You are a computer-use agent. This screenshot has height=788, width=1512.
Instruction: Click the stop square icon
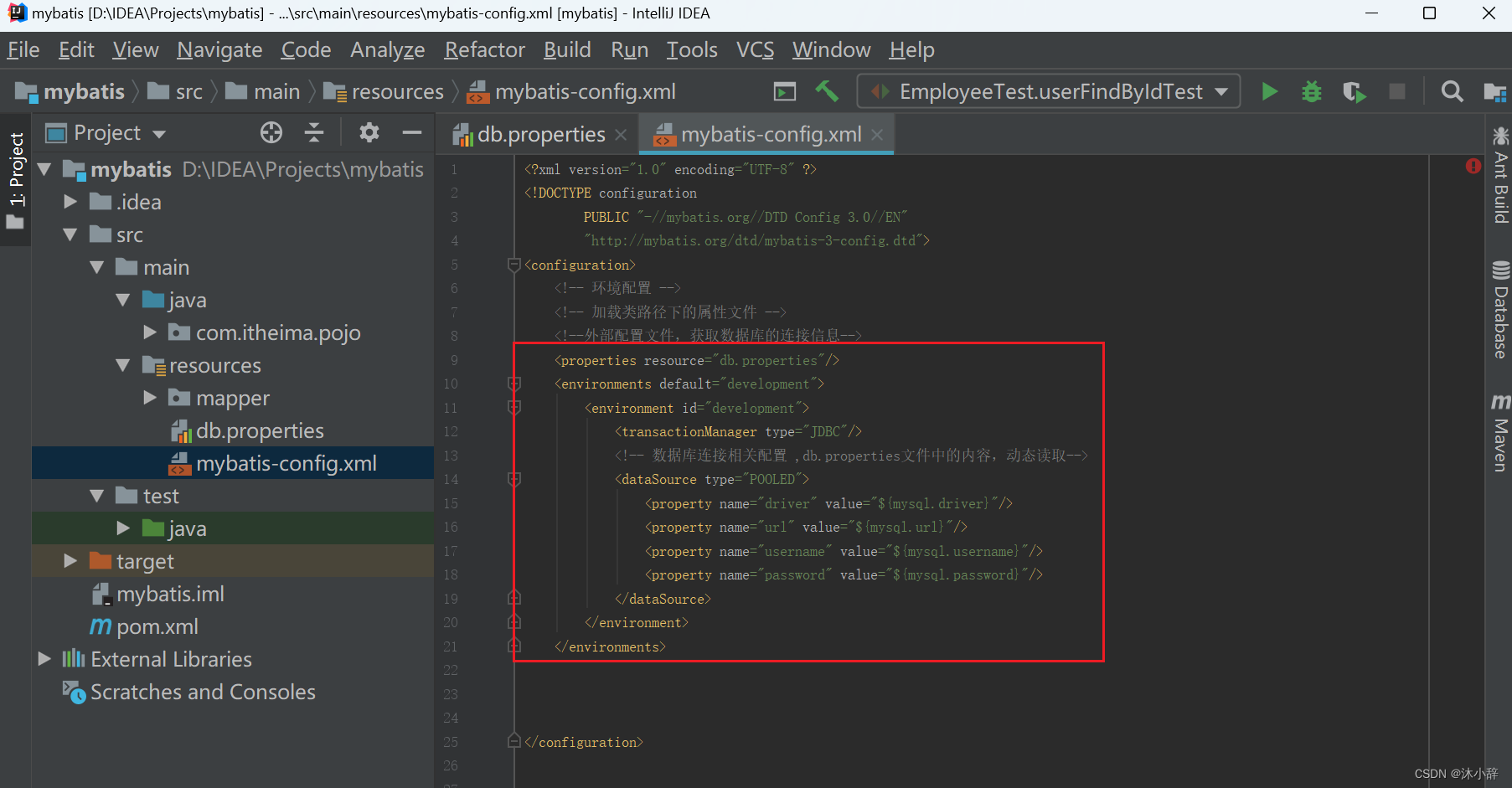pyautogui.click(x=1397, y=91)
